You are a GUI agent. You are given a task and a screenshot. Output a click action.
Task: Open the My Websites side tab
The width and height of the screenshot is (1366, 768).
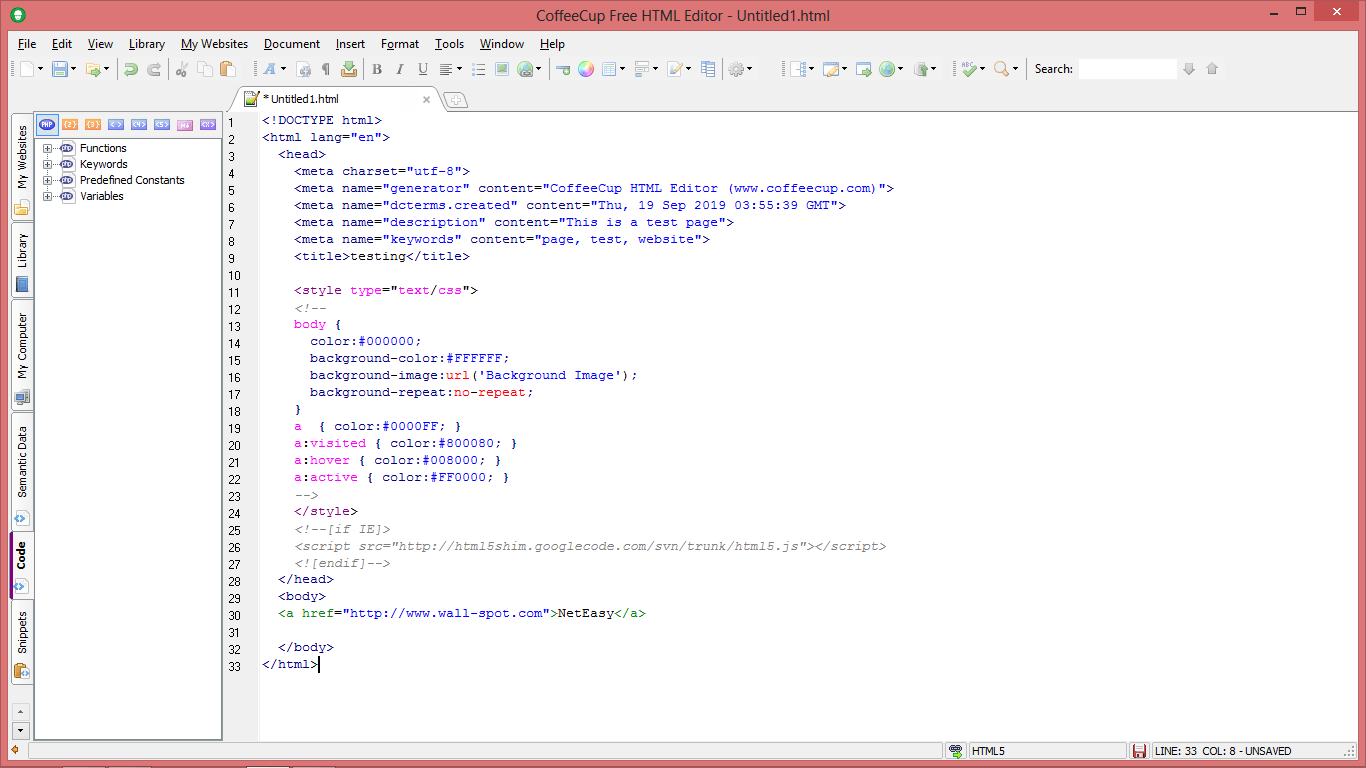click(x=22, y=167)
